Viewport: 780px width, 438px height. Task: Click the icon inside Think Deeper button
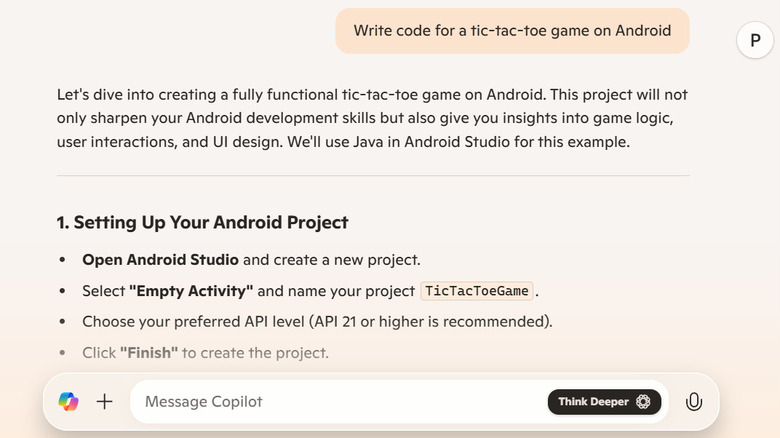[643, 402]
